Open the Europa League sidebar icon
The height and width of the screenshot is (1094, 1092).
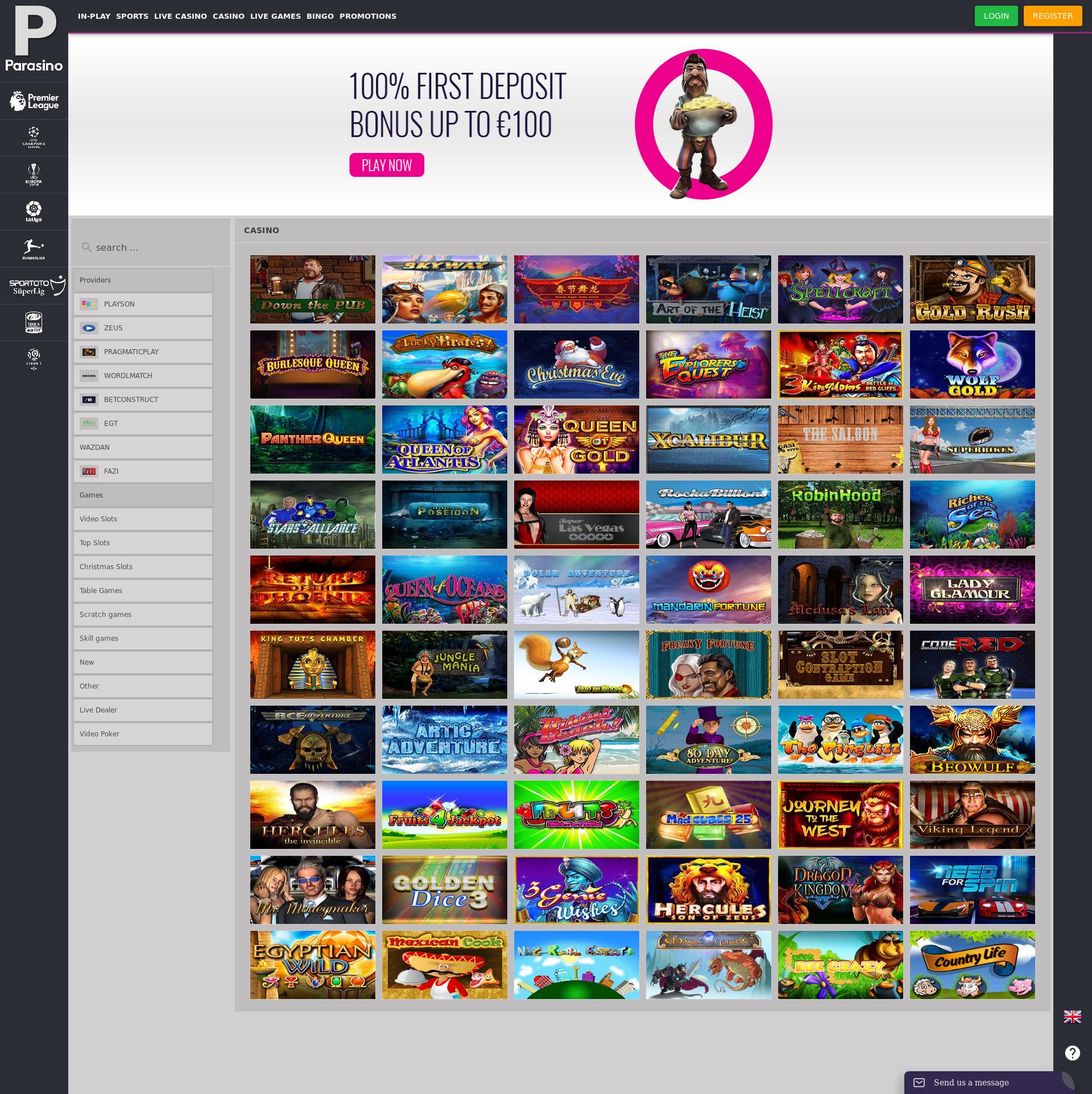point(34,175)
